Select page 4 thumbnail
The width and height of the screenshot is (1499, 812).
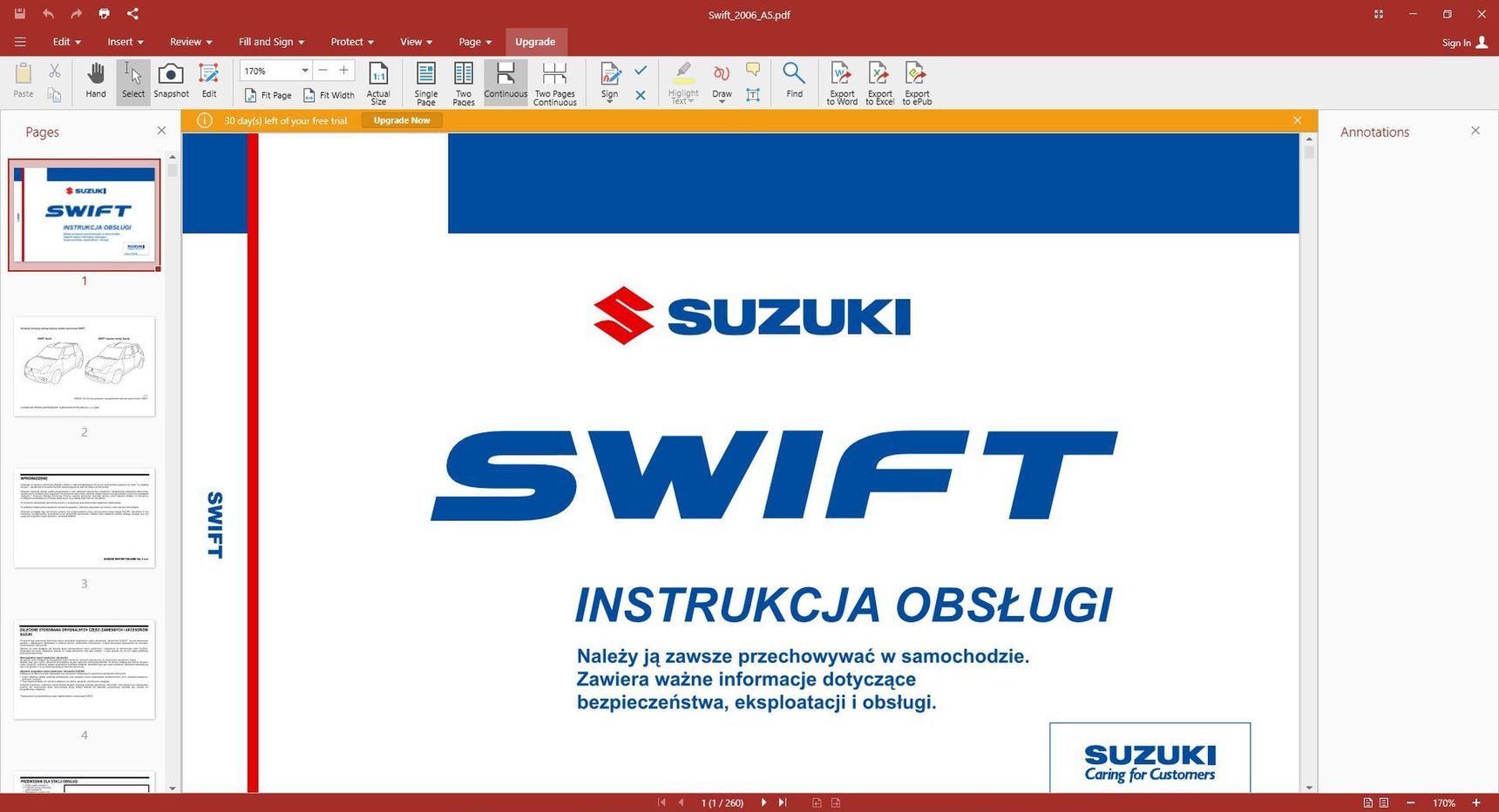(x=85, y=669)
